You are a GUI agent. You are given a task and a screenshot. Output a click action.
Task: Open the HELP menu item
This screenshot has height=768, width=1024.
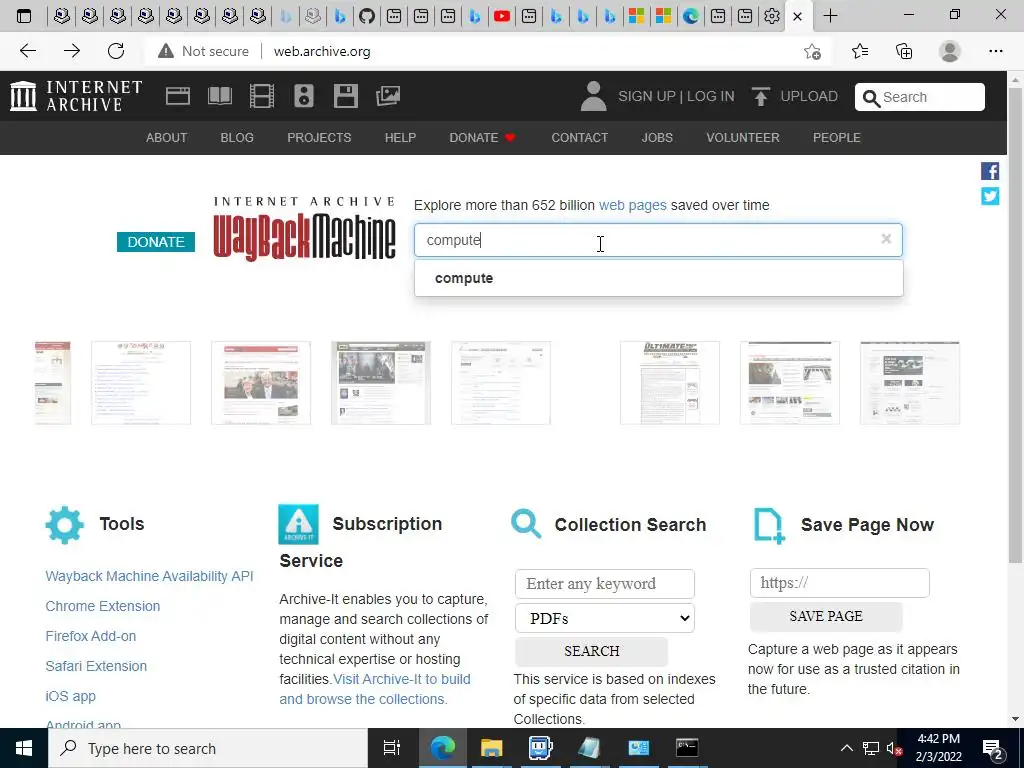pos(400,138)
